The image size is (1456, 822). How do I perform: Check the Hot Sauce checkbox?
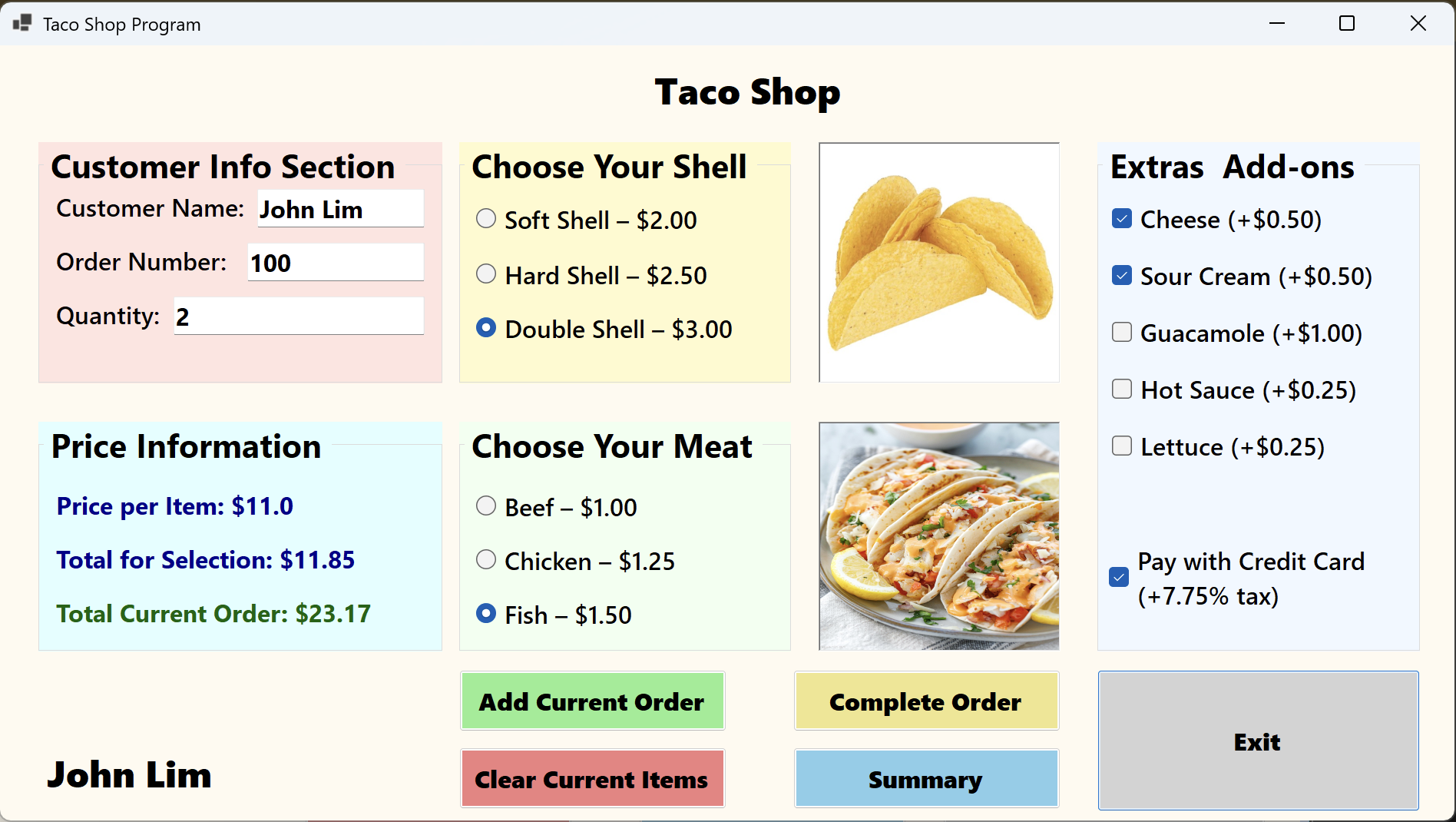click(1122, 389)
